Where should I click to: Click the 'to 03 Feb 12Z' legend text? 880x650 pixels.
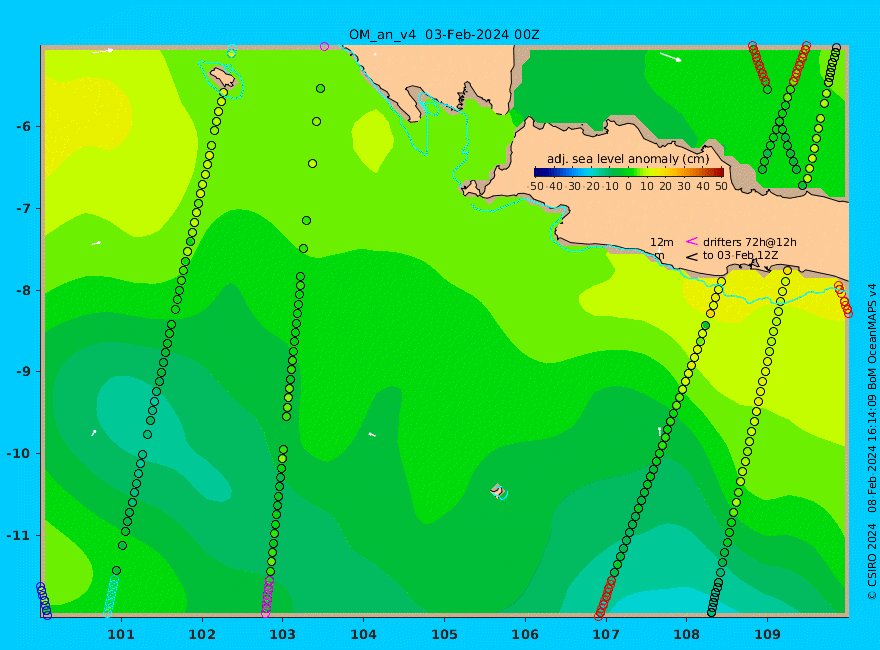point(741,255)
